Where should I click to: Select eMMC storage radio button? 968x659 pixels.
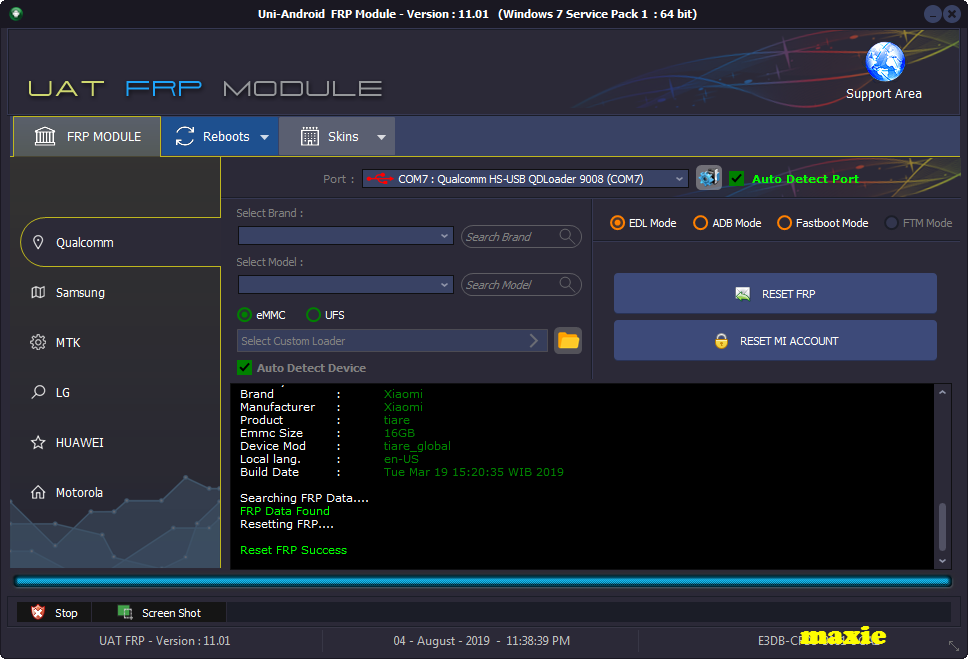click(x=244, y=315)
